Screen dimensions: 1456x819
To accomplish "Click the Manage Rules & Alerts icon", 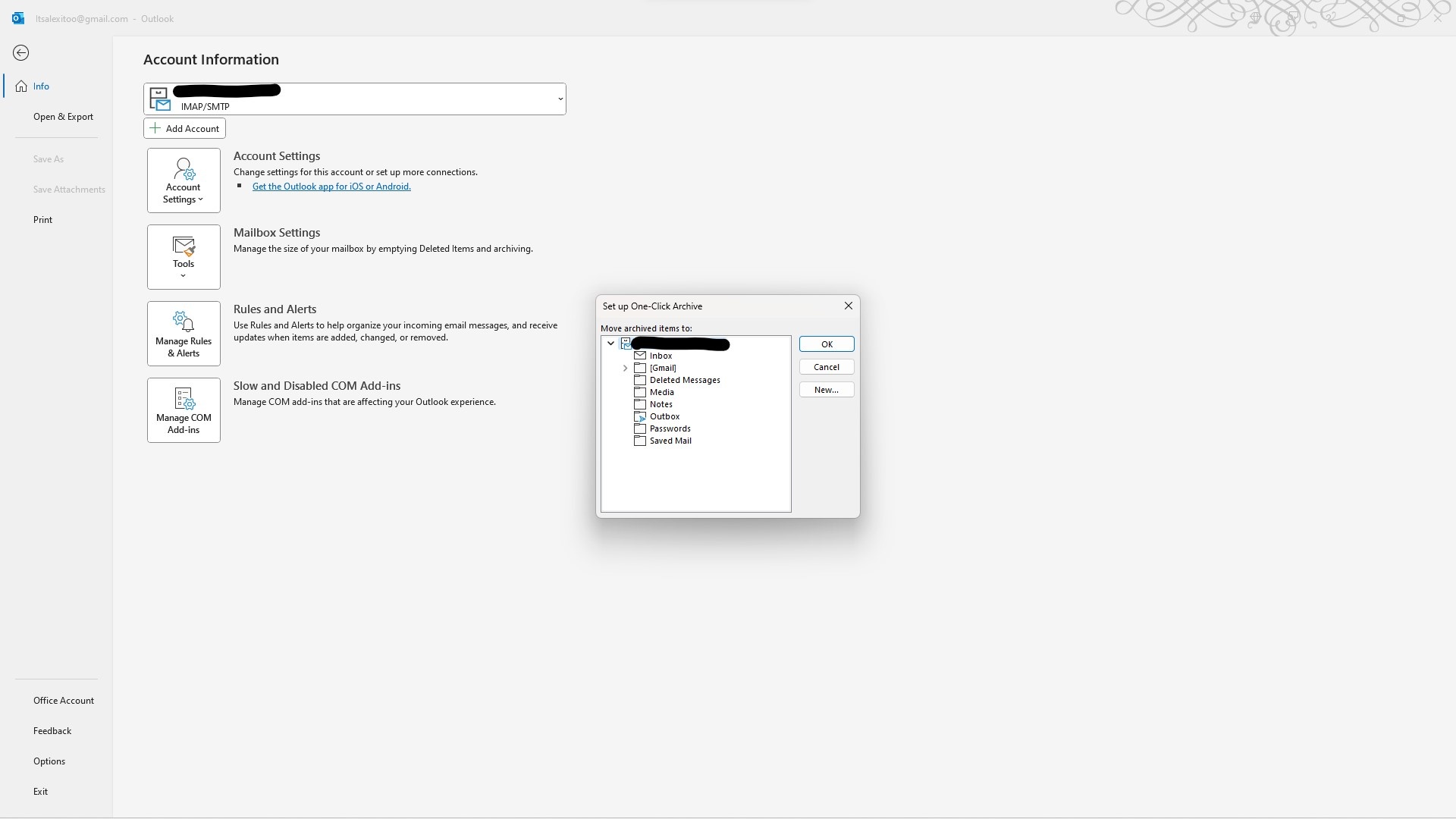I will [x=184, y=333].
